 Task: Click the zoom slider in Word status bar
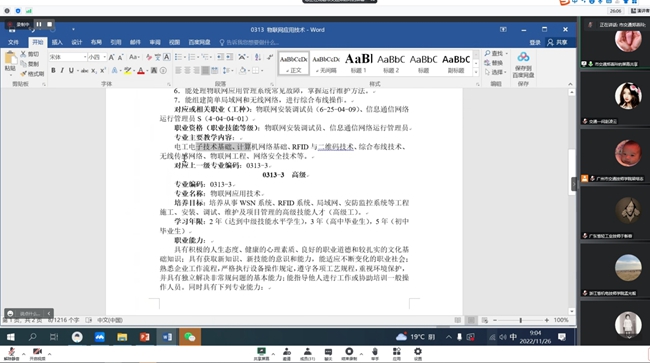coord(520,320)
